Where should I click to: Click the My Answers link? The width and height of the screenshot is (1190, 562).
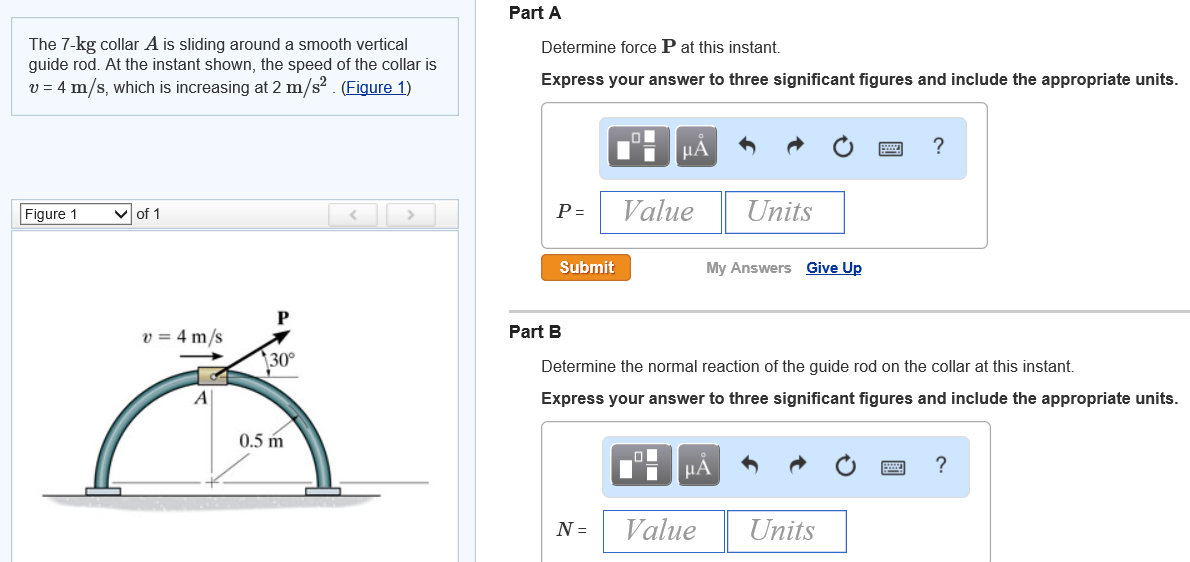point(748,268)
